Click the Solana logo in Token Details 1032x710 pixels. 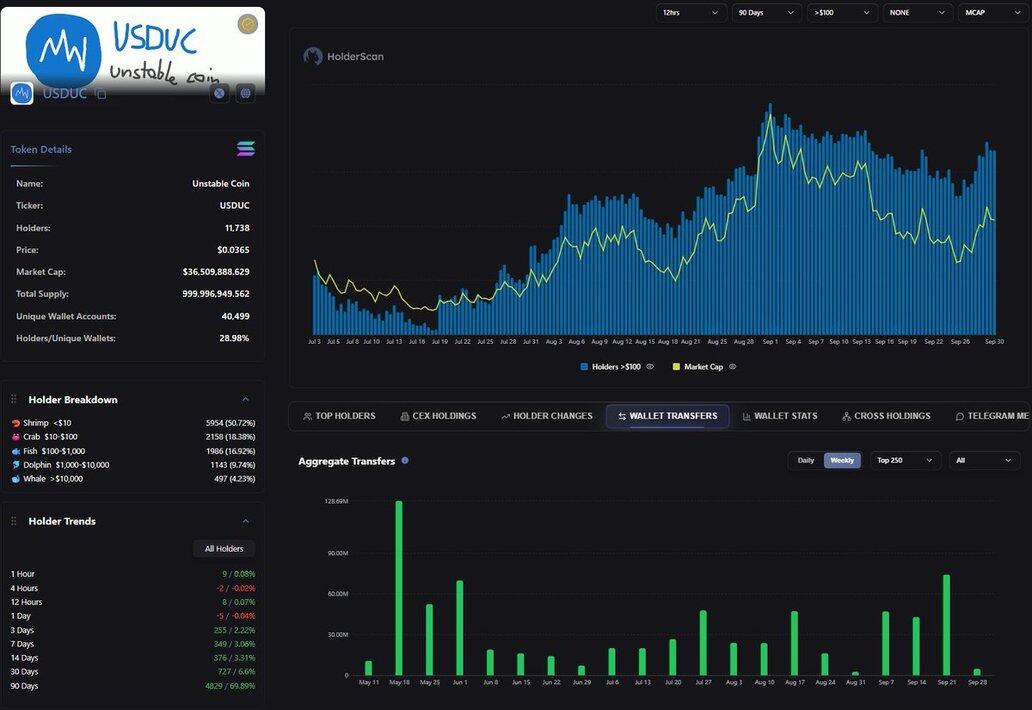point(245,149)
